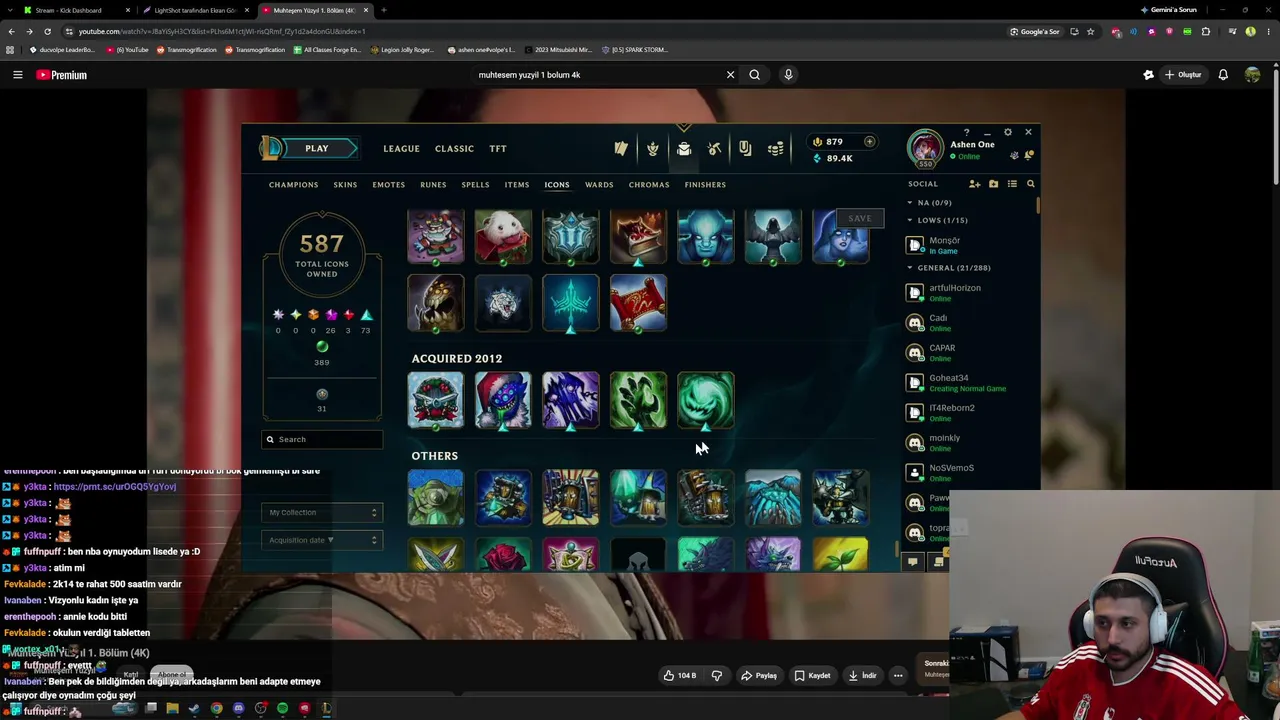1280x720 pixels.
Task: Click the YouTube Kaydet save button
Action: coord(811,676)
